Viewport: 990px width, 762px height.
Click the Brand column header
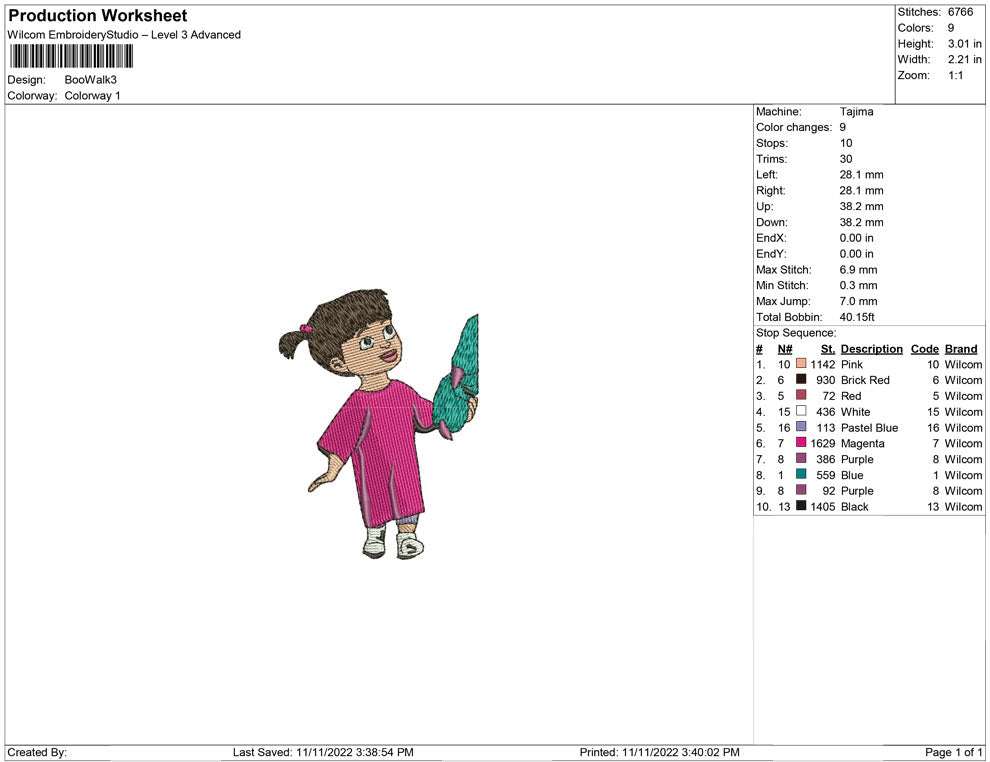[x=961, y=349]
